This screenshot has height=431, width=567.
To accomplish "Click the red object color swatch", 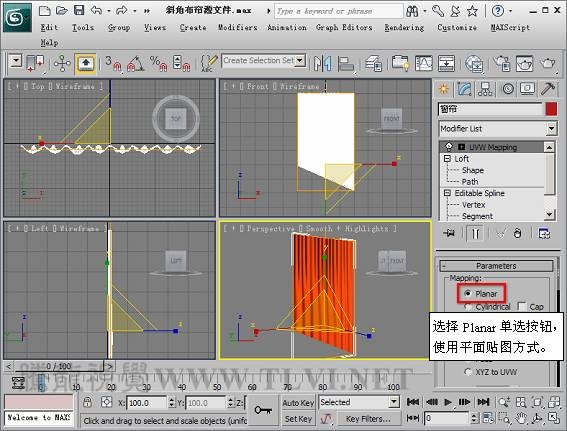I will [551, 109].
